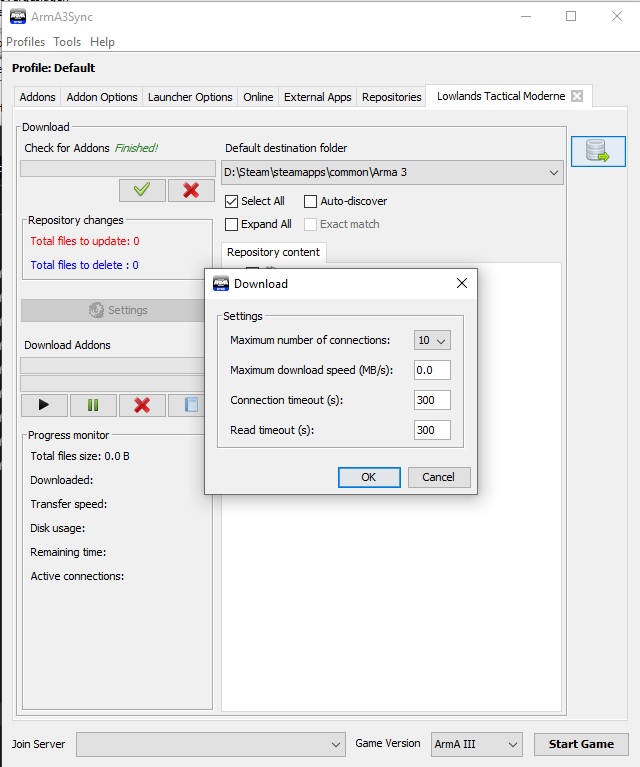640x767 pixels.
Task: Click the Maximum download speed input field
Action: [432, 370]
